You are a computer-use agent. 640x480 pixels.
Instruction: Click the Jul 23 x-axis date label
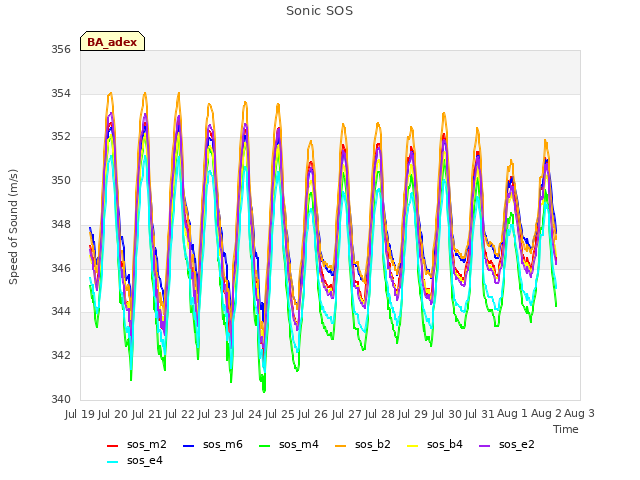(213, 414)
